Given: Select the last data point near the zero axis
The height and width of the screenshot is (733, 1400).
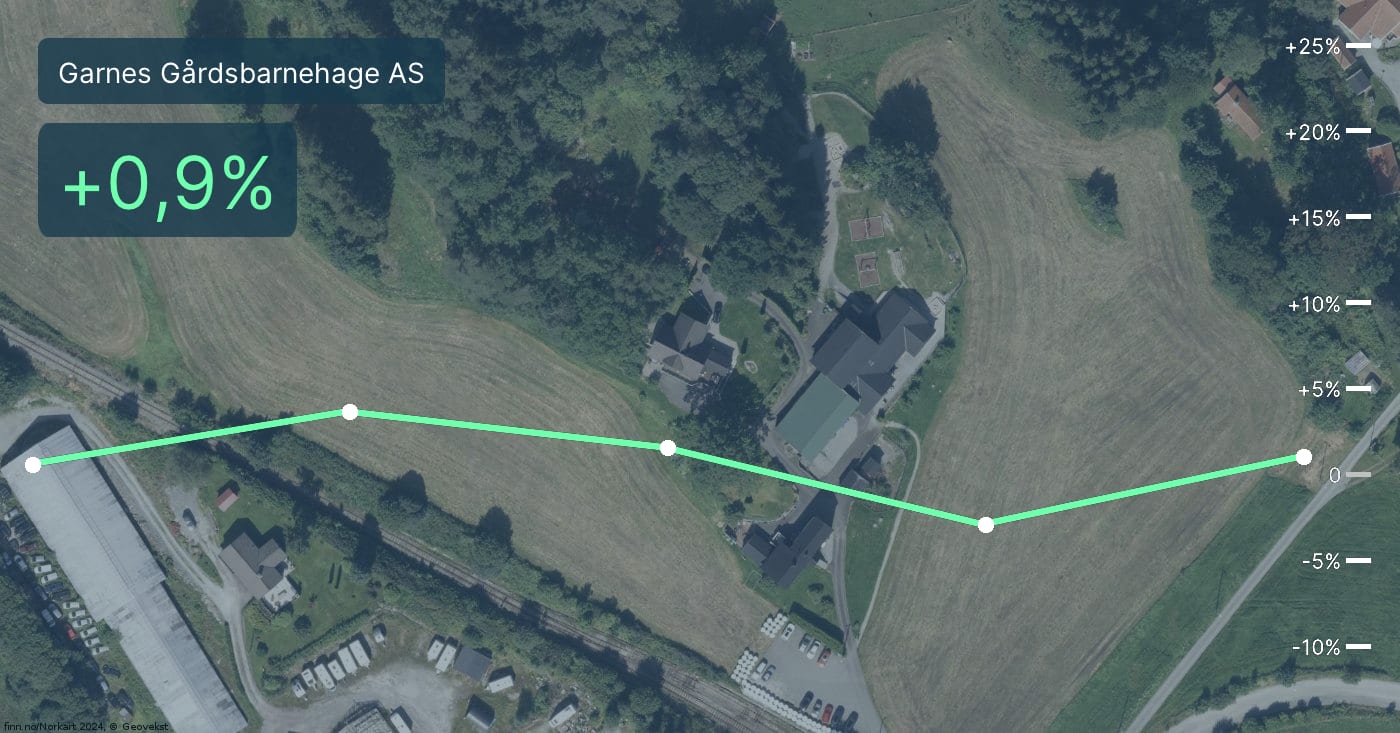Looking at the screenshot, I should 1304,457.
